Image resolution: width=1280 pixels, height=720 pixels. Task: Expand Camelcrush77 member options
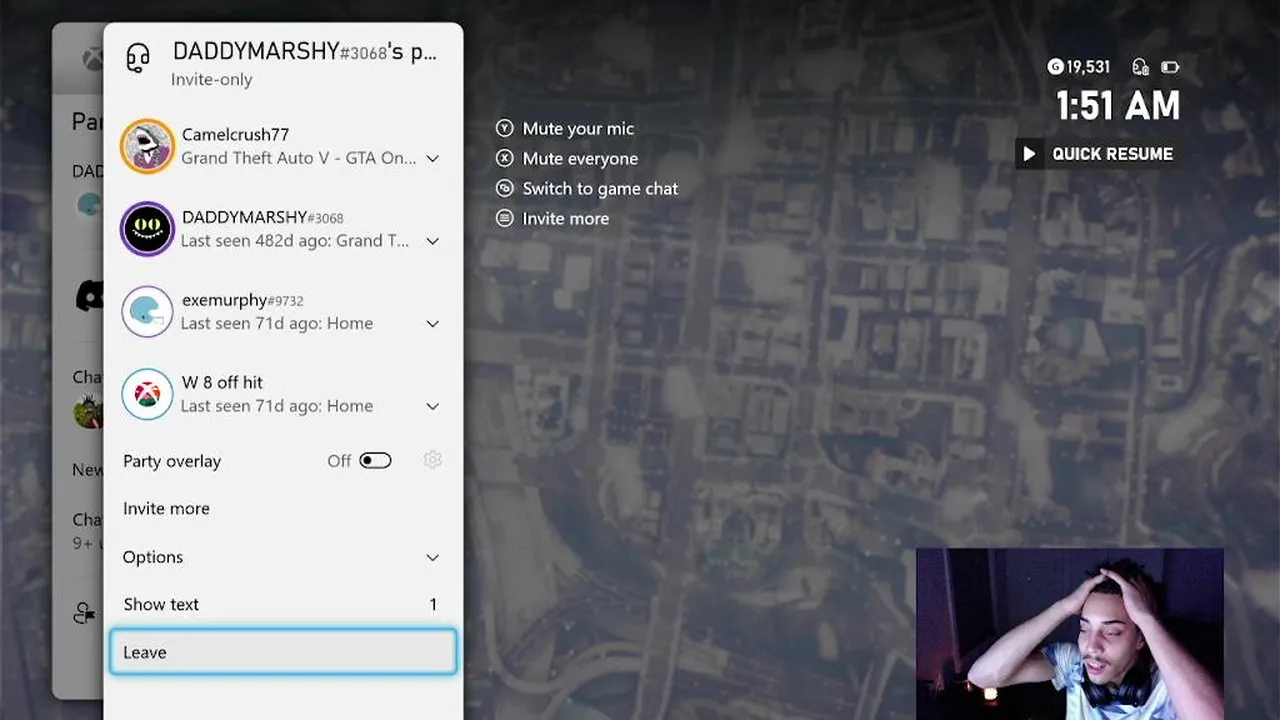tap(432, 158)
